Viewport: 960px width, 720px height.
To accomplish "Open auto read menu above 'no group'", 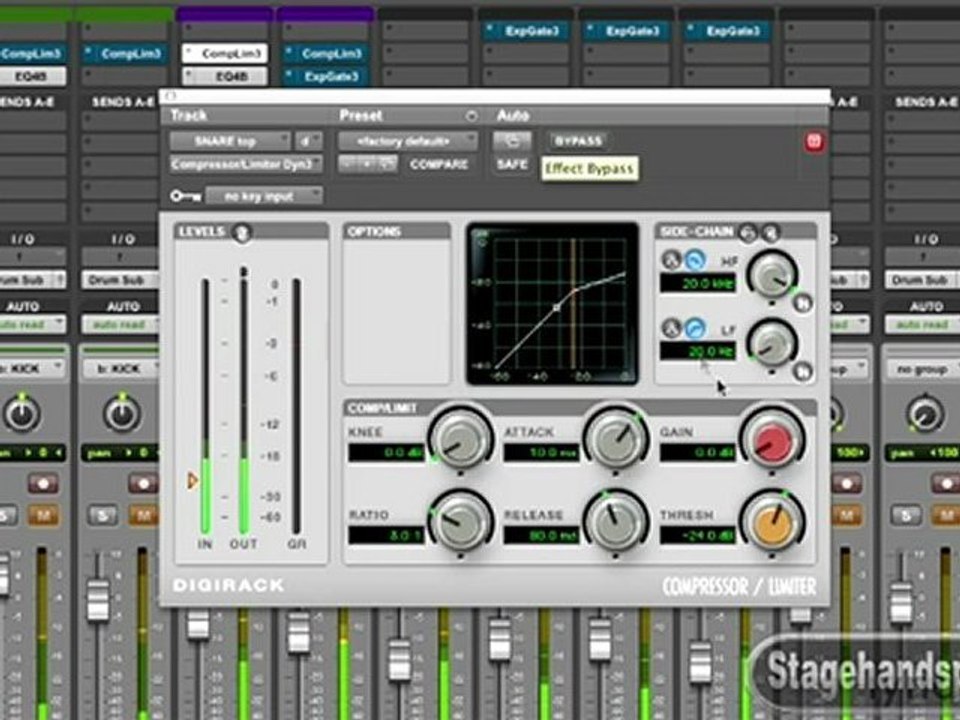I will (x=922, y=324).
